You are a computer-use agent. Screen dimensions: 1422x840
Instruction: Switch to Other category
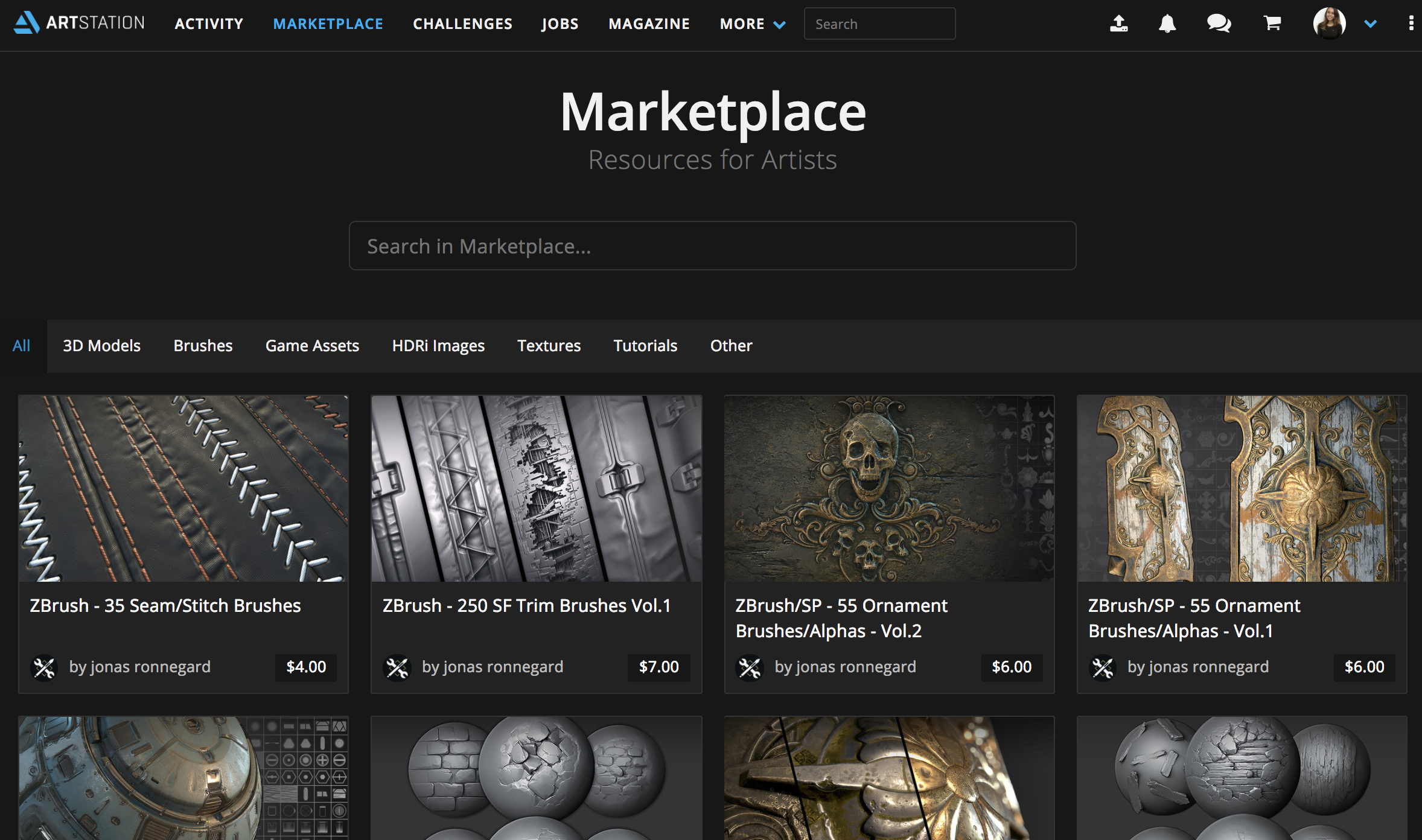tap(731, 346)
